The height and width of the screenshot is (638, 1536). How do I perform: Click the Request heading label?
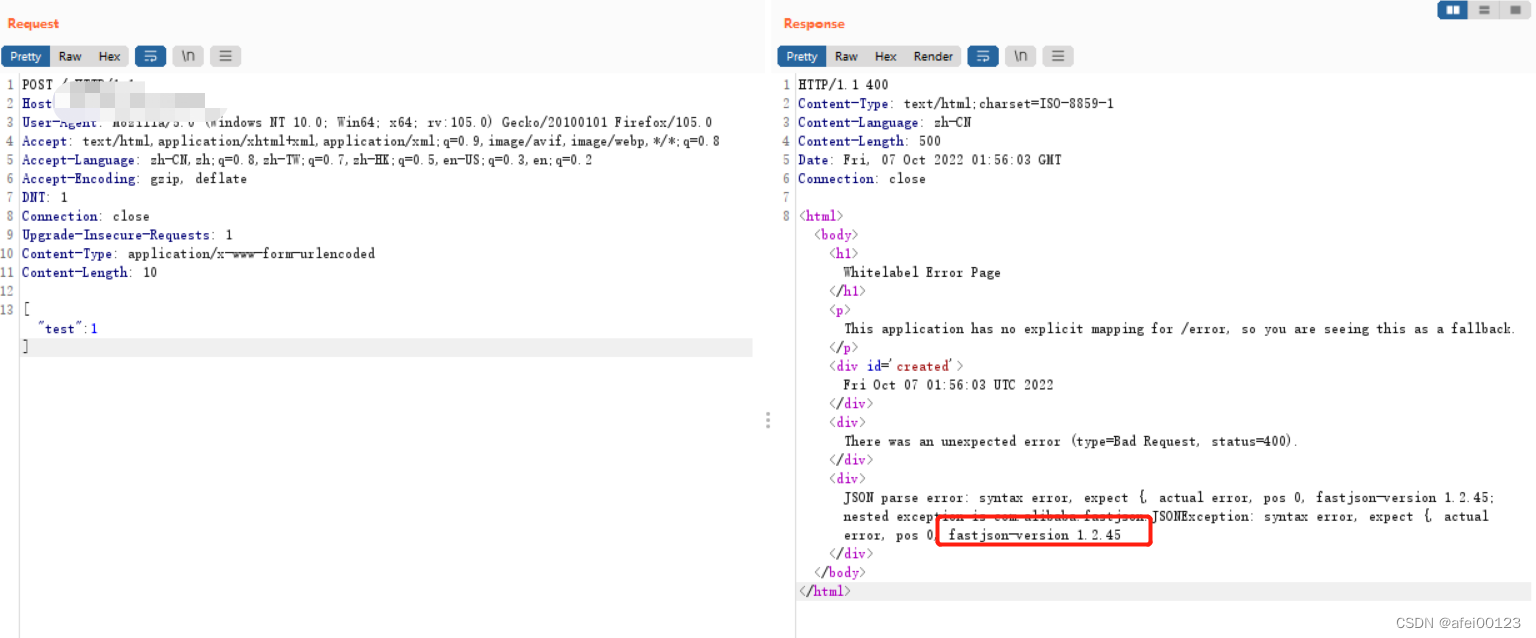pos(32,22)
